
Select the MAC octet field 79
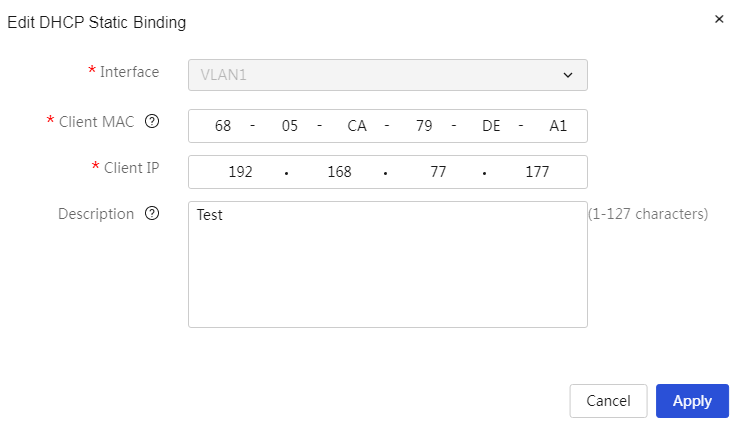tap(424, 126)
